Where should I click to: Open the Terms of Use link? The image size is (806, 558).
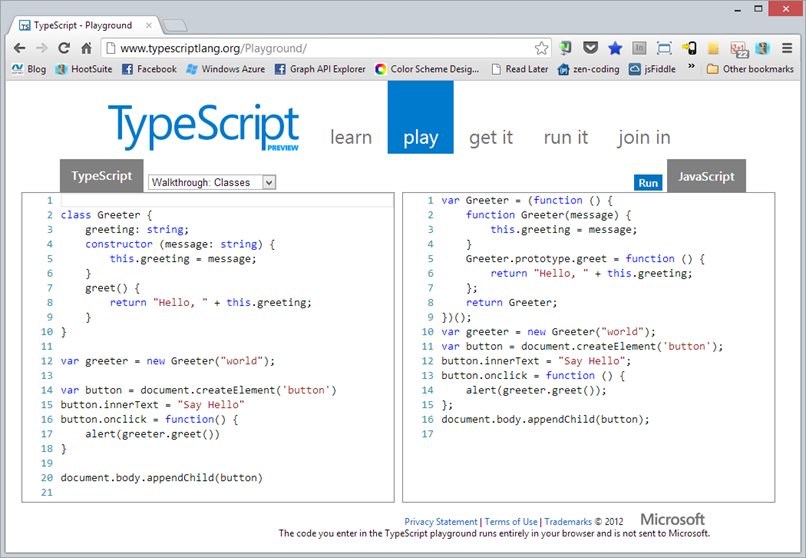(511, 522)
